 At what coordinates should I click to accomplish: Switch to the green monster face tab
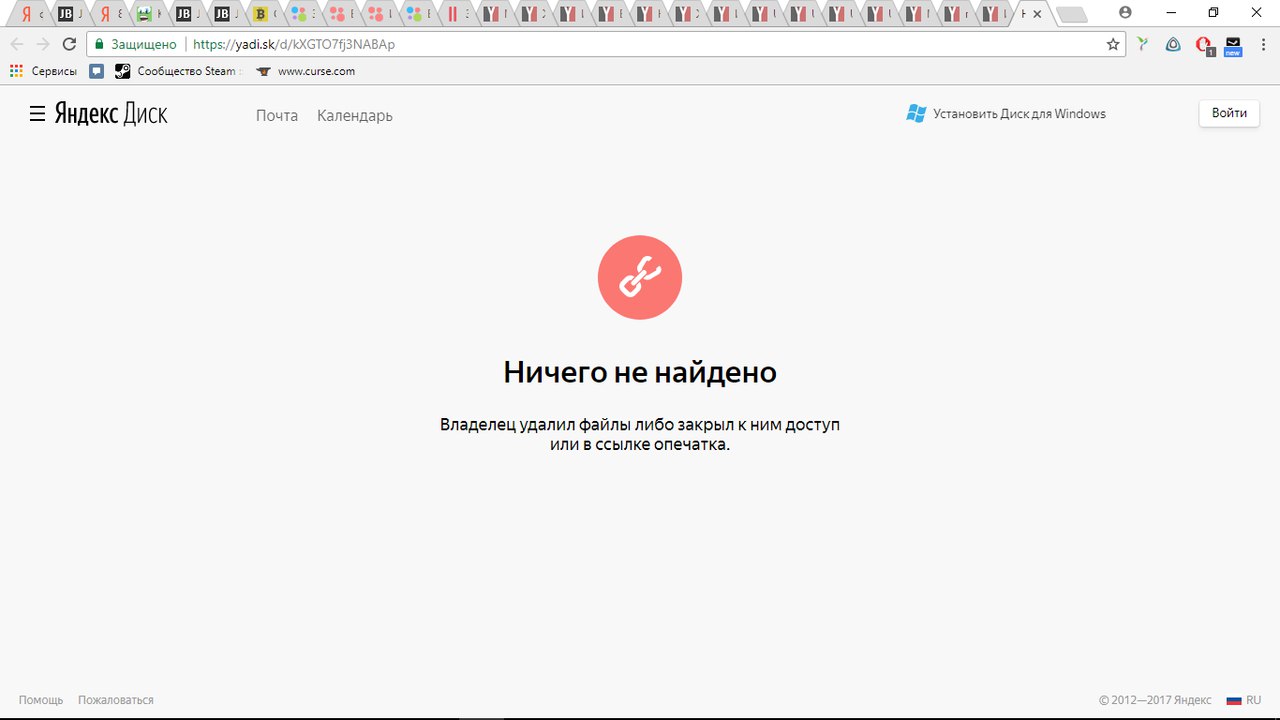(x=147, y=14)
